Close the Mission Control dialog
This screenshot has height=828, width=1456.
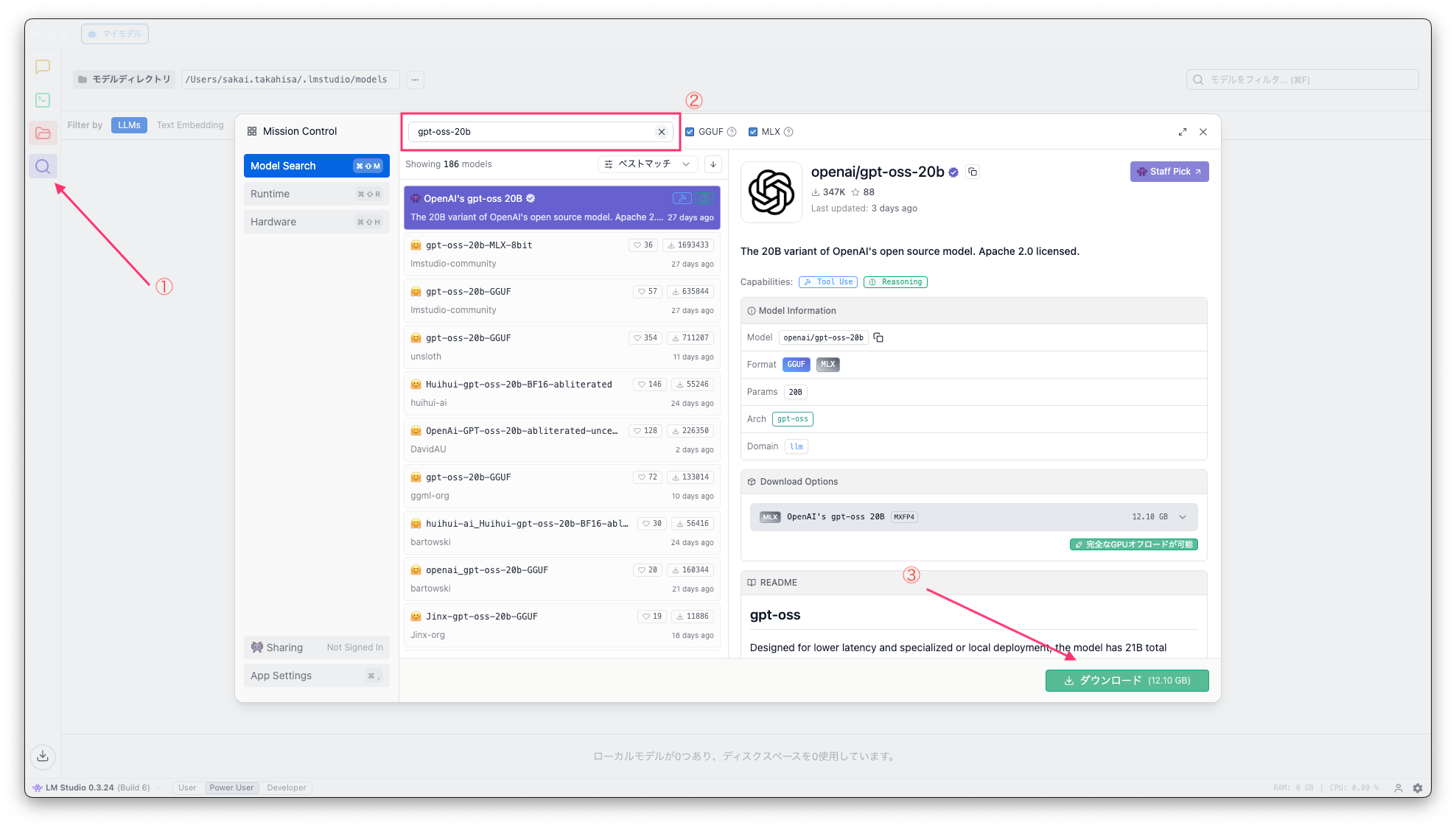point(1203,132)
